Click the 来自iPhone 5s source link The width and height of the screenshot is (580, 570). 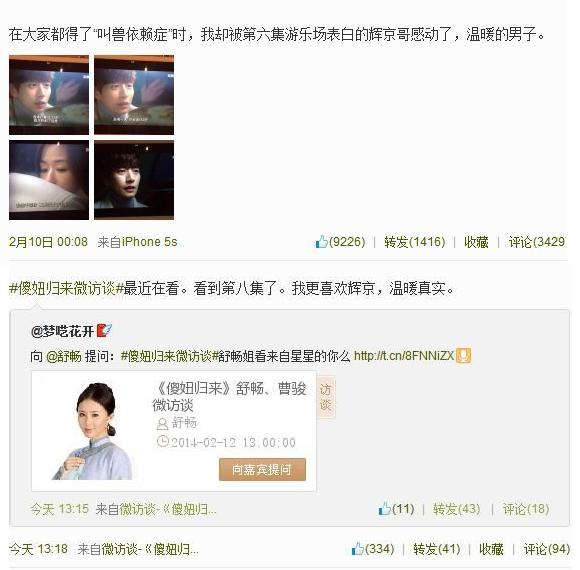pyautogui.click(x=137, y=242)
